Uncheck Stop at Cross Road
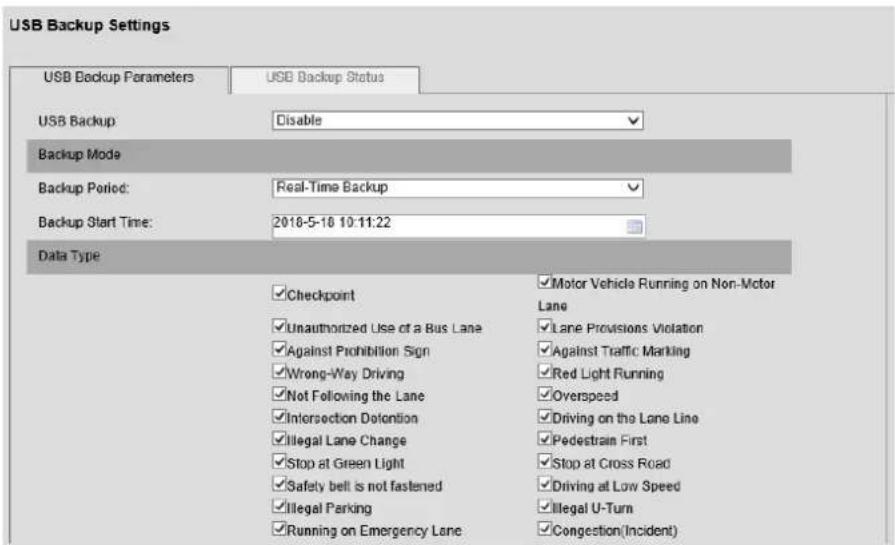 545,461
